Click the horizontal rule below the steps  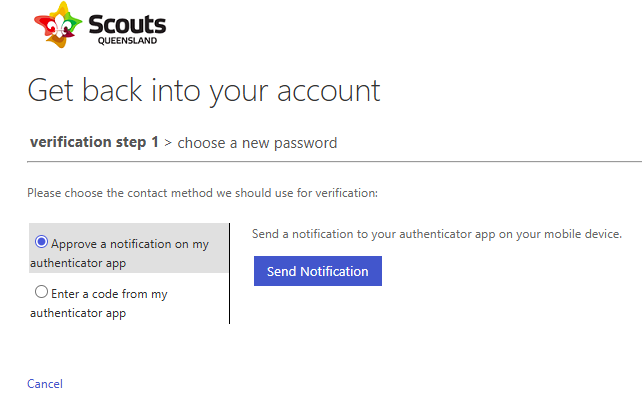pyautogui.click(x=335, y=162)
